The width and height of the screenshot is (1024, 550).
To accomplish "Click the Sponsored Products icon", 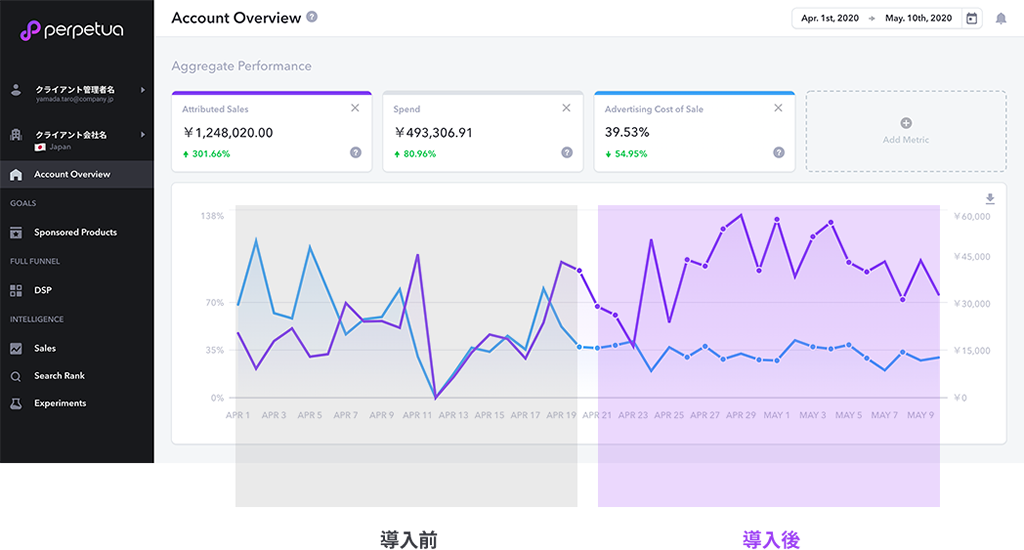I will 16,233.
